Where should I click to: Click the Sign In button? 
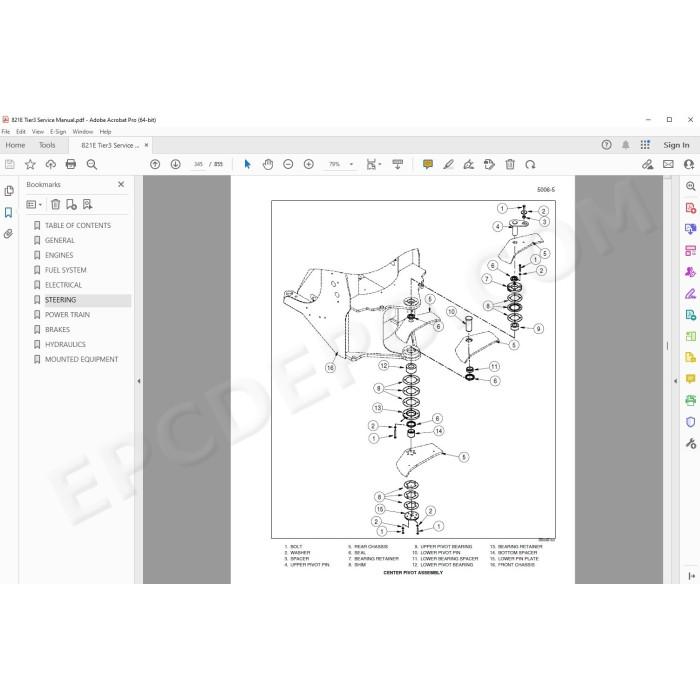(x=676, y=145)
